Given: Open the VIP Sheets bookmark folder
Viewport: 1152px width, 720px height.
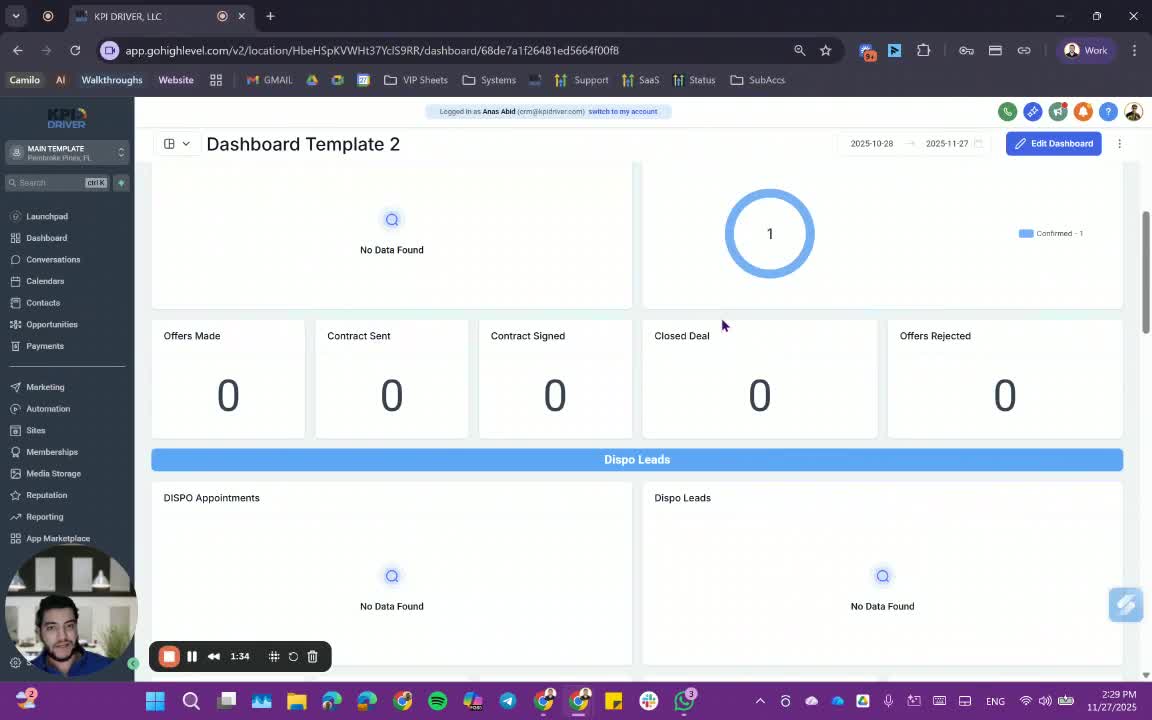Looking at the screenshot, I should (416, 80).
